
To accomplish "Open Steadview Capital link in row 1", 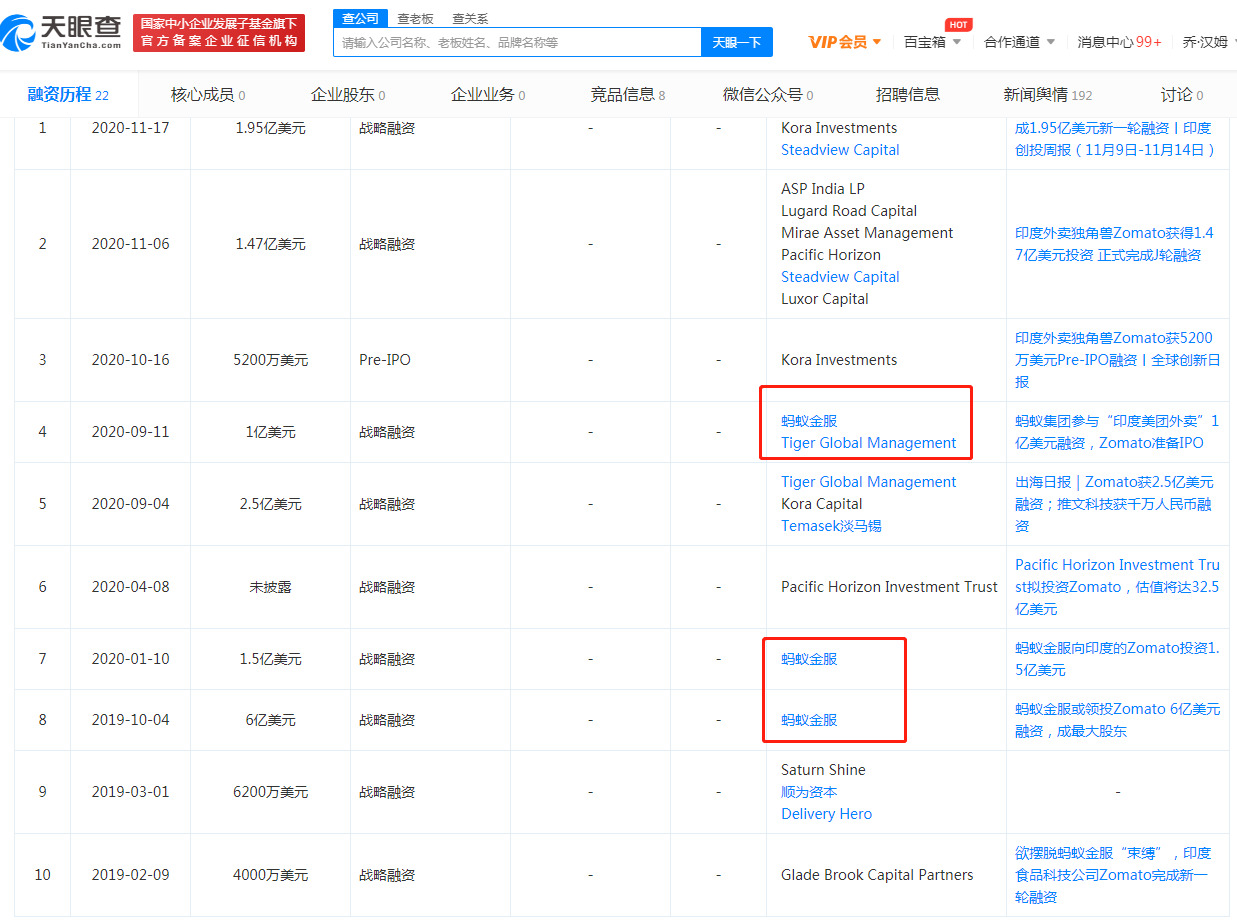I will [x=840, y=150].
